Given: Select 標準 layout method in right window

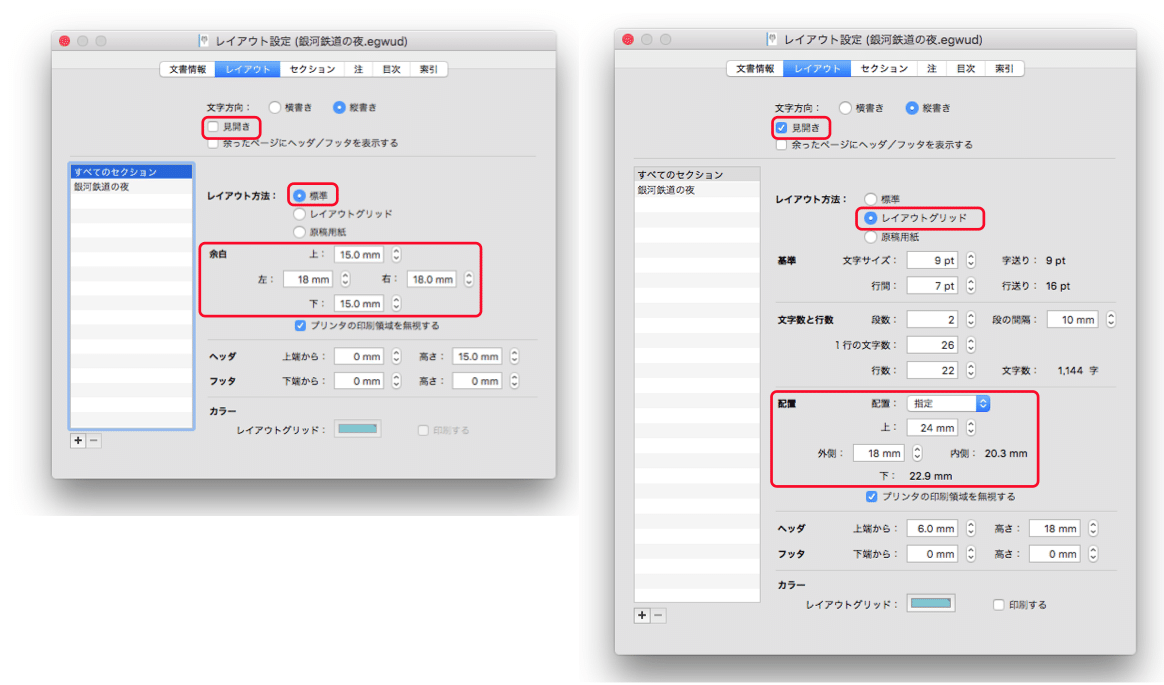Looking at the screenshot, I should (871, 200).
